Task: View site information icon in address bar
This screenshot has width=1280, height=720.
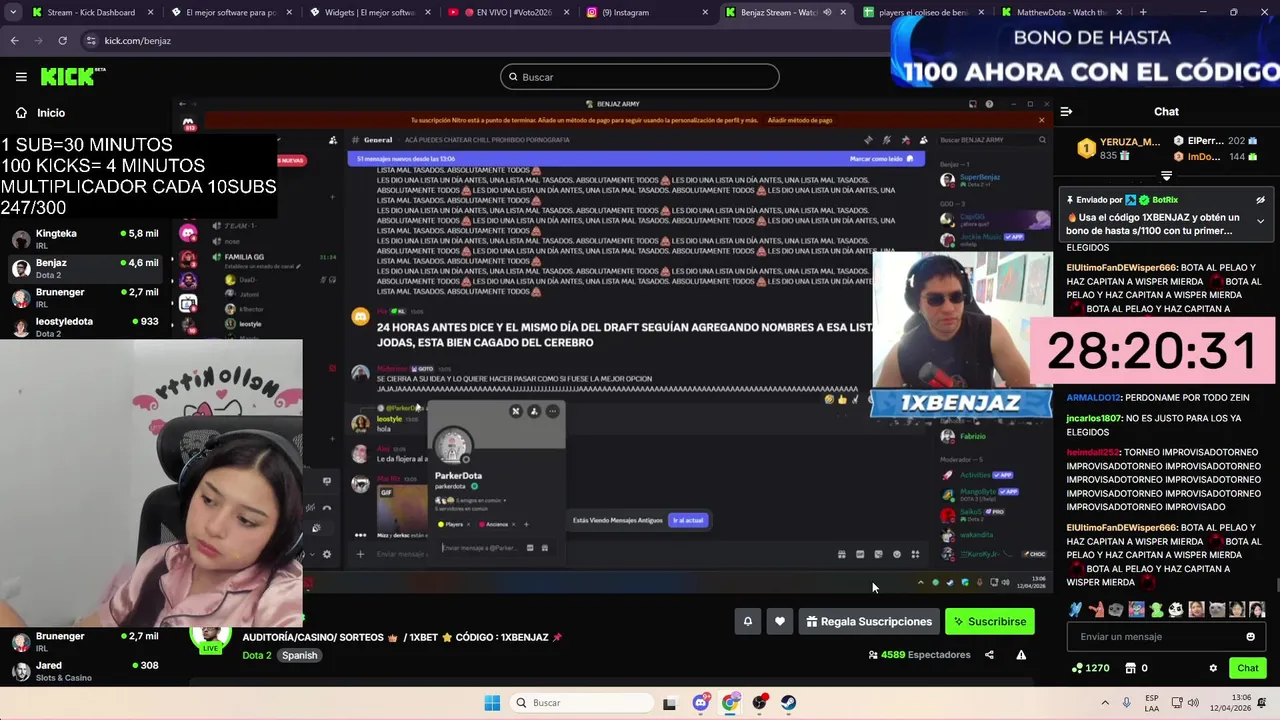Action: [x=91, y=41]
